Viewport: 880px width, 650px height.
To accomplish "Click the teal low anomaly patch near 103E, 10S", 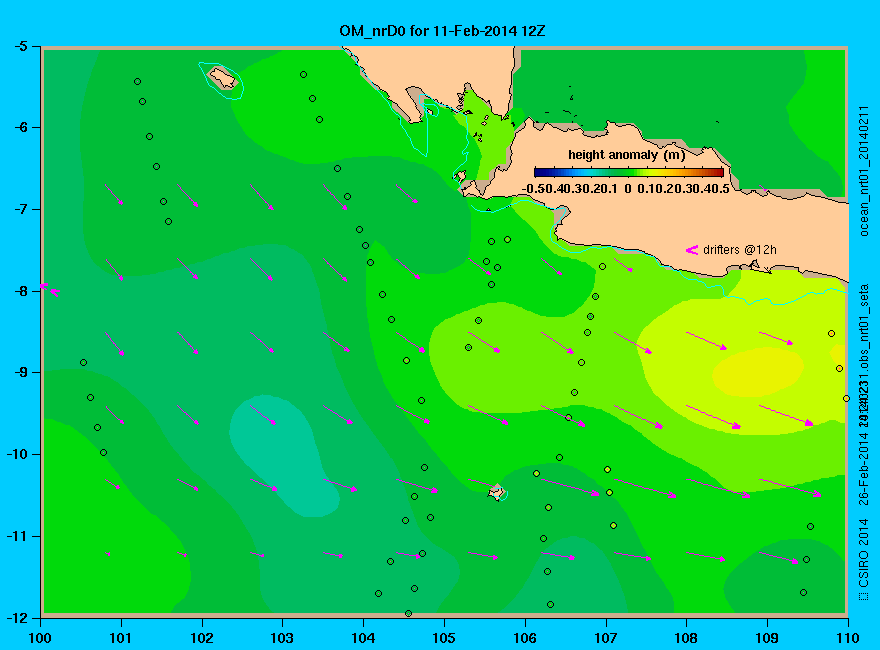I will [283, 455].
